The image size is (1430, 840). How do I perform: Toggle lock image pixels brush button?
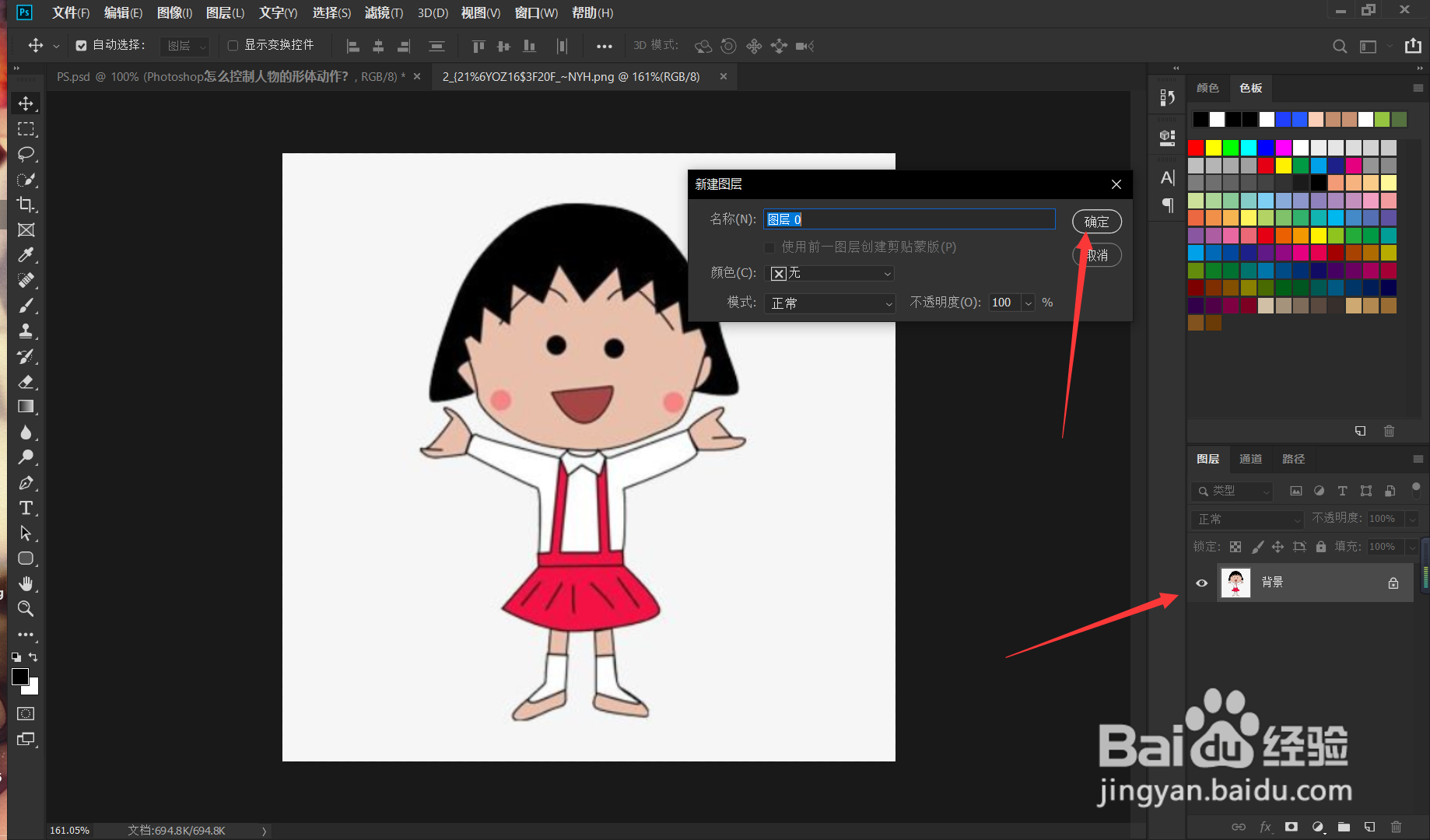1257,547
